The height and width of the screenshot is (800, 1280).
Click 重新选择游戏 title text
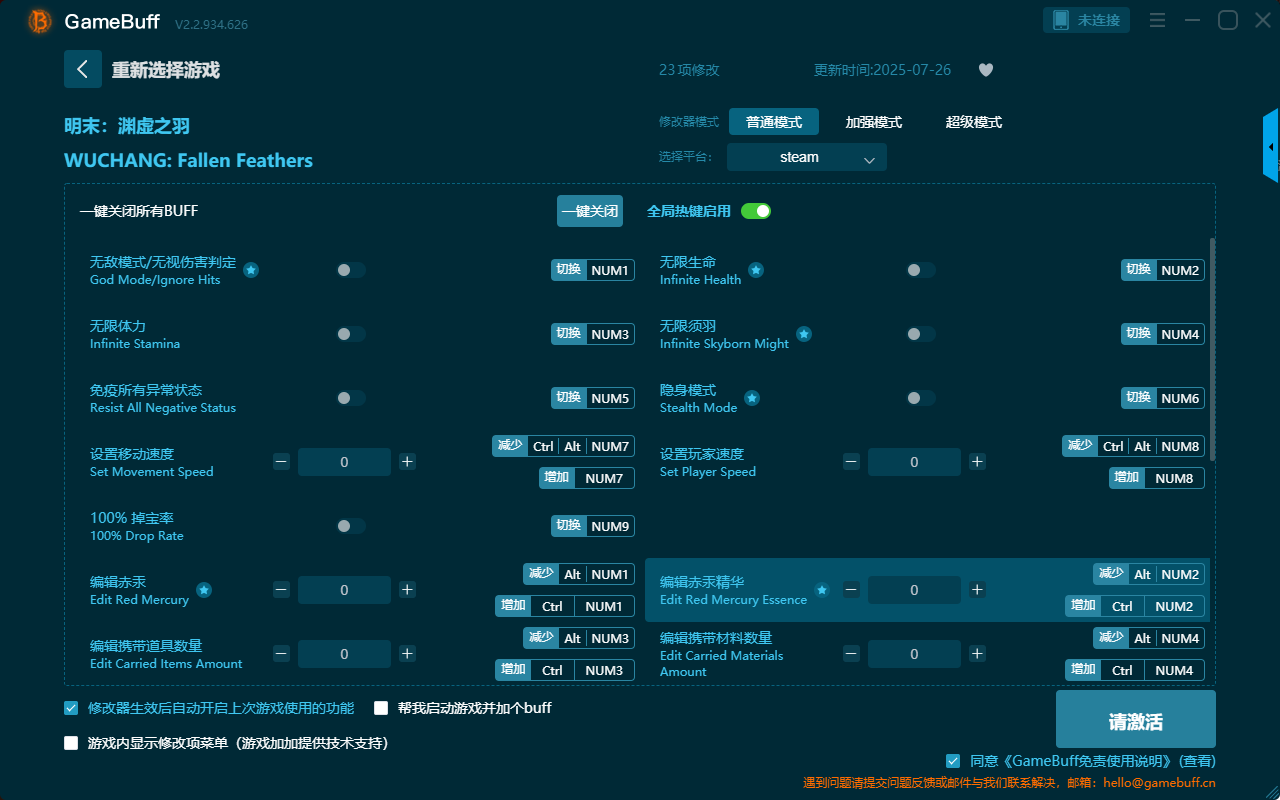point(166,70)
